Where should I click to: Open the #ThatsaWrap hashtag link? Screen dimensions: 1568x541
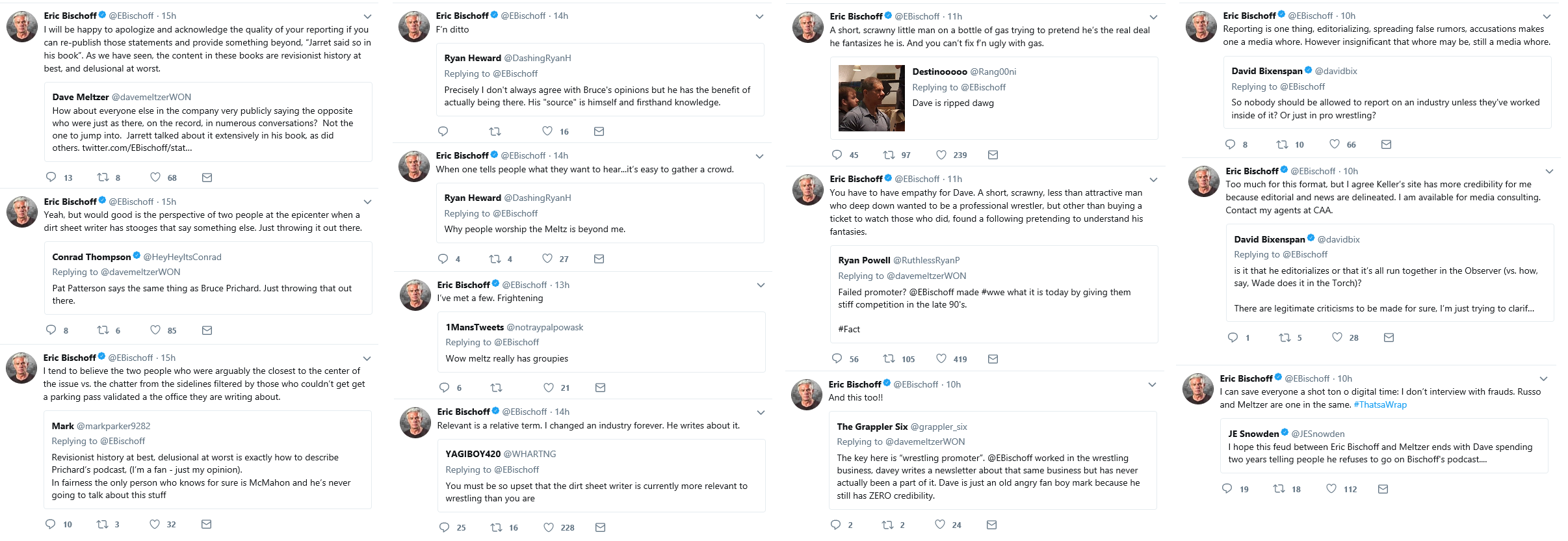[x=1379, y=404]
